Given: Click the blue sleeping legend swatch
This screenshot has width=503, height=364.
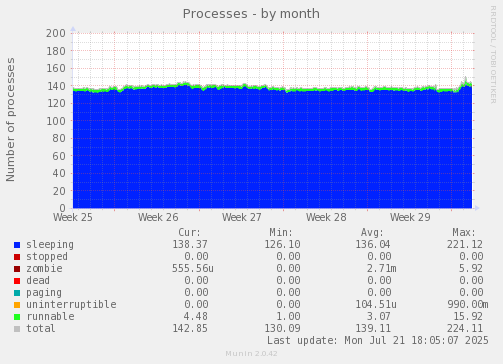Looking at the screenshot, I should tap(17, 245).
